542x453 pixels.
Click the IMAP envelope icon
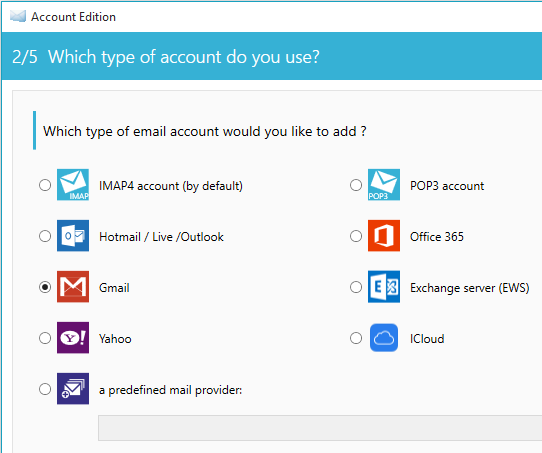click(73, 185)
